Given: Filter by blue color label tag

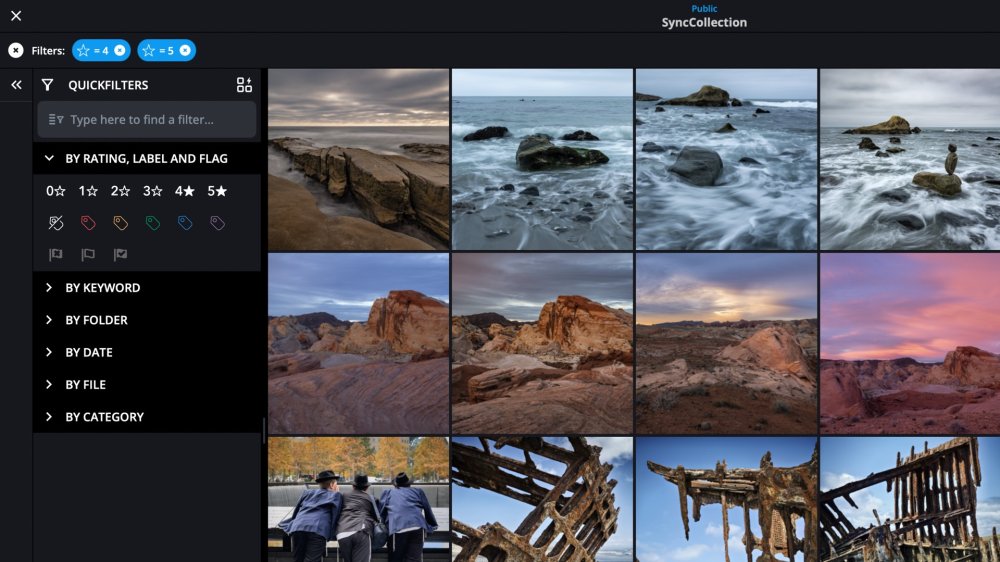Looking at the screenshot, I should point(185,223).
